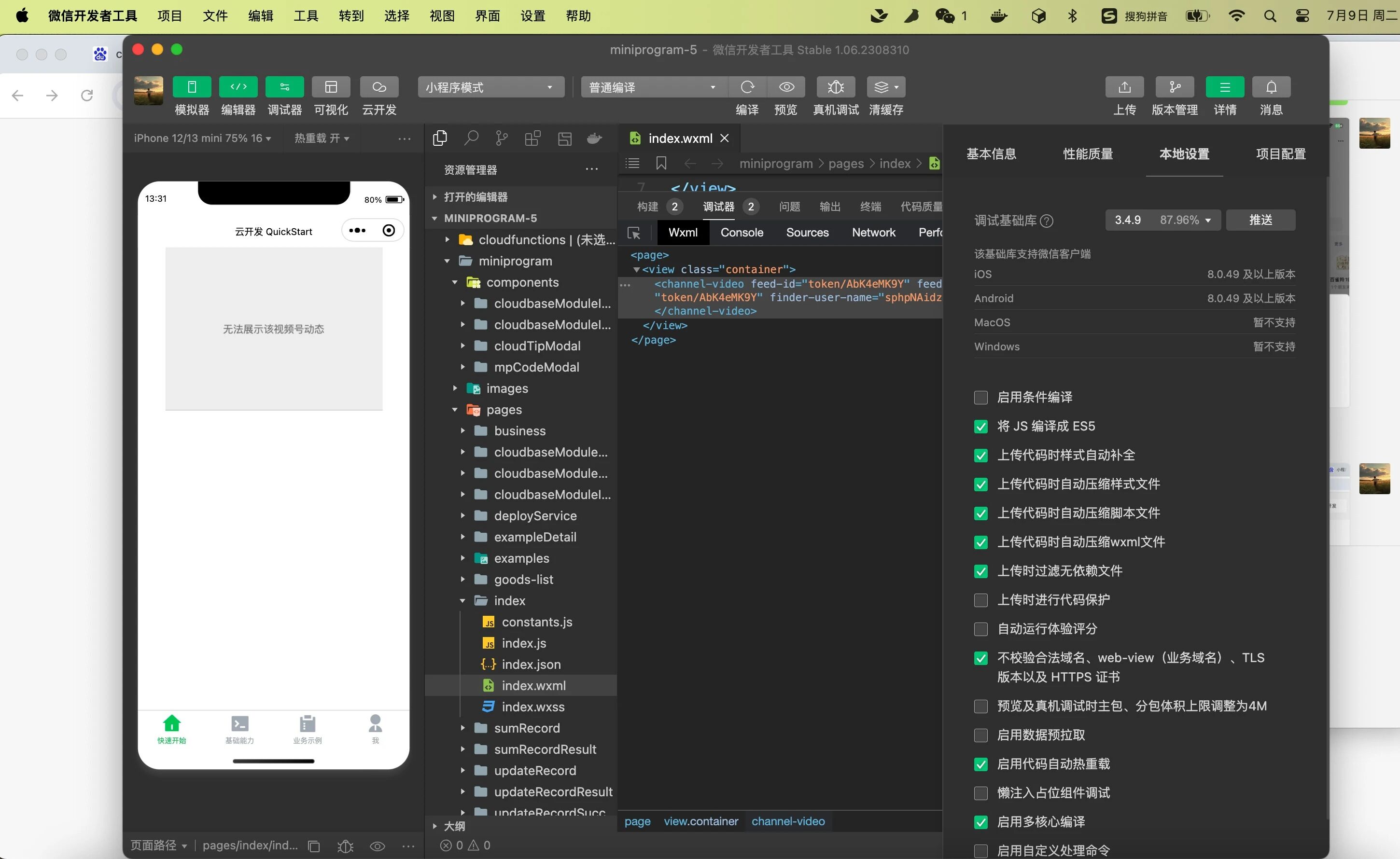Switch to the 项目配置 tab
The image size is (1400, 859).
click(1280, 154)
